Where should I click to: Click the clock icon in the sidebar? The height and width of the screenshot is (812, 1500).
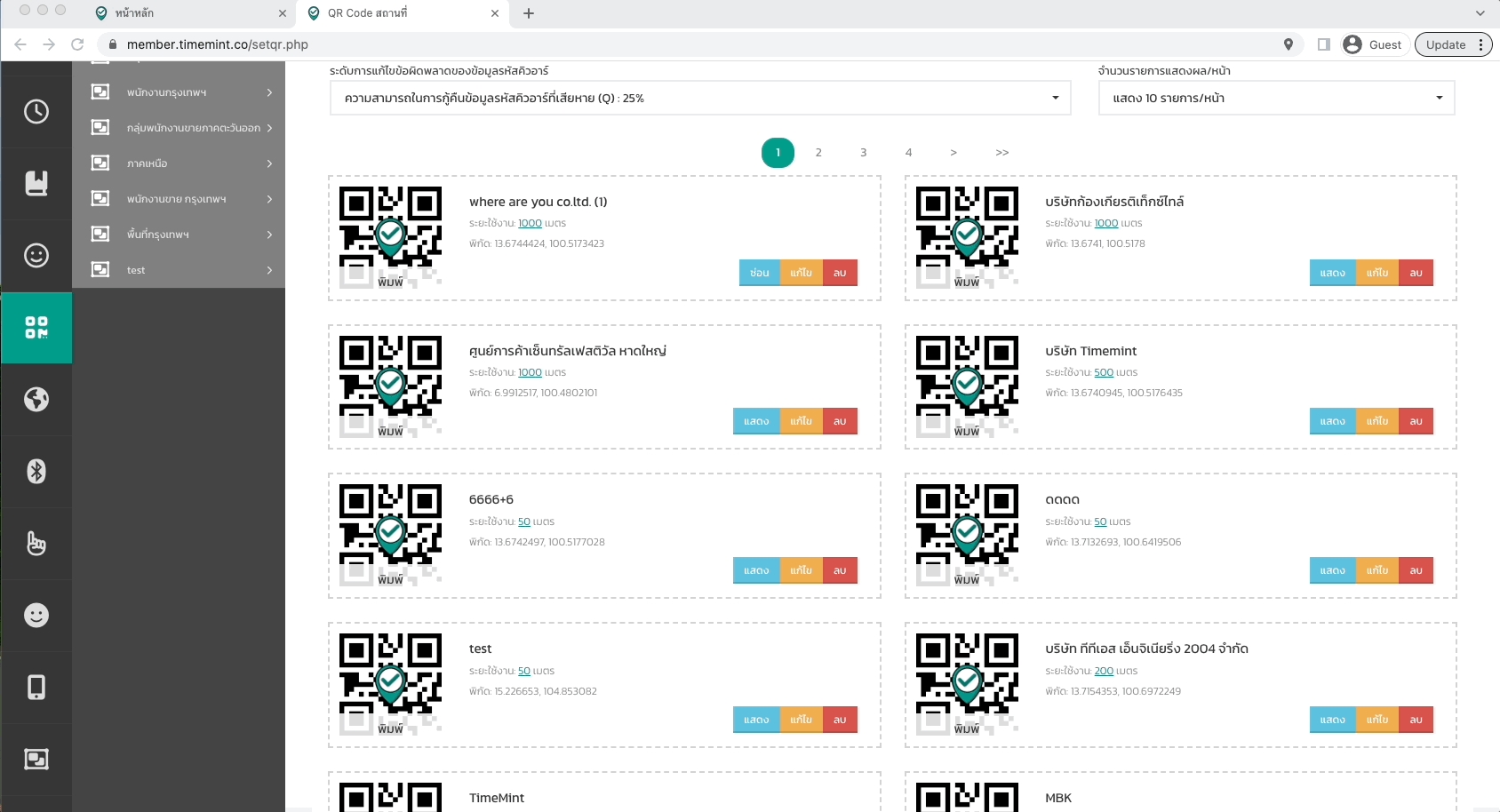point(36,111)
